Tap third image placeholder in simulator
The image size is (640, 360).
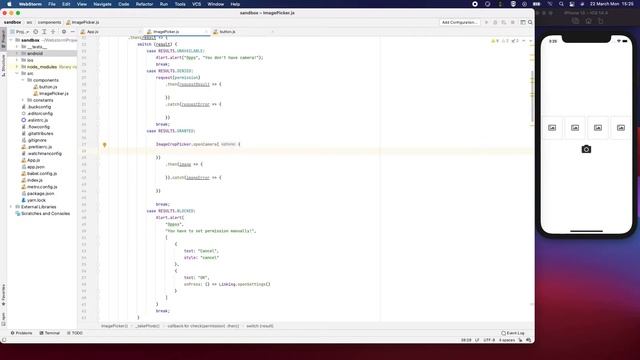tap(598, 128)
